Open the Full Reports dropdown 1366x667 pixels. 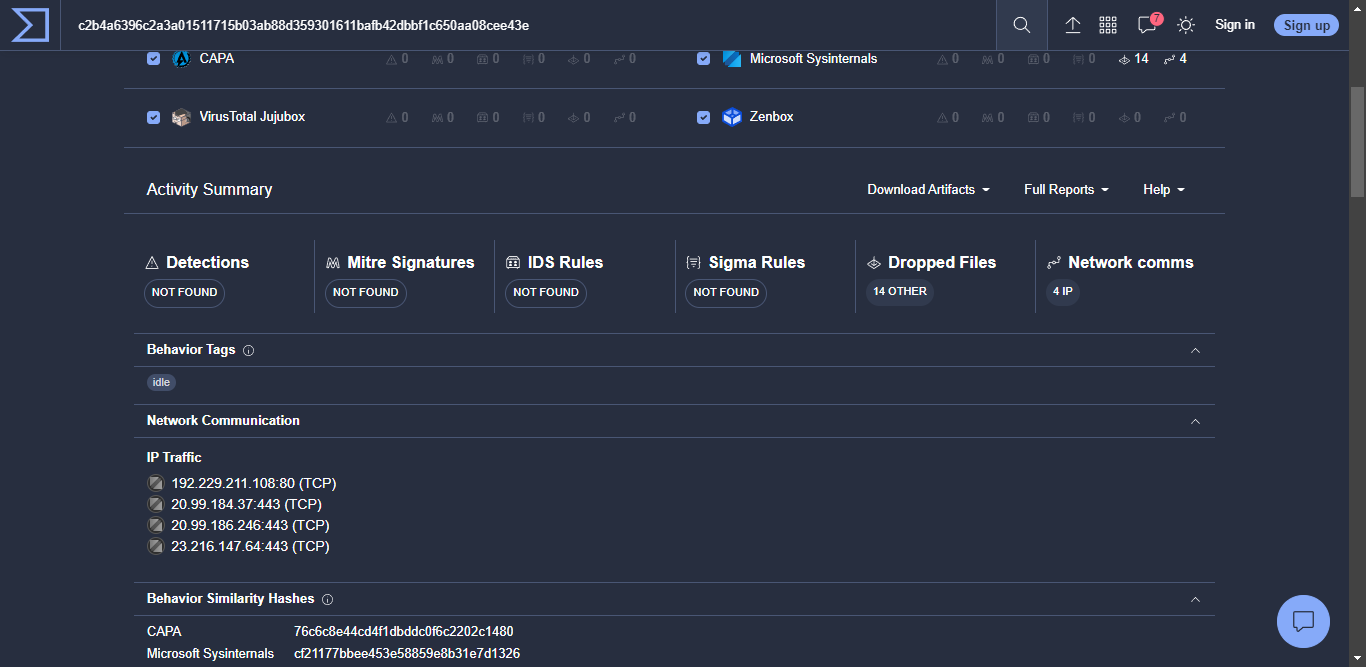tap(1066, 190)
